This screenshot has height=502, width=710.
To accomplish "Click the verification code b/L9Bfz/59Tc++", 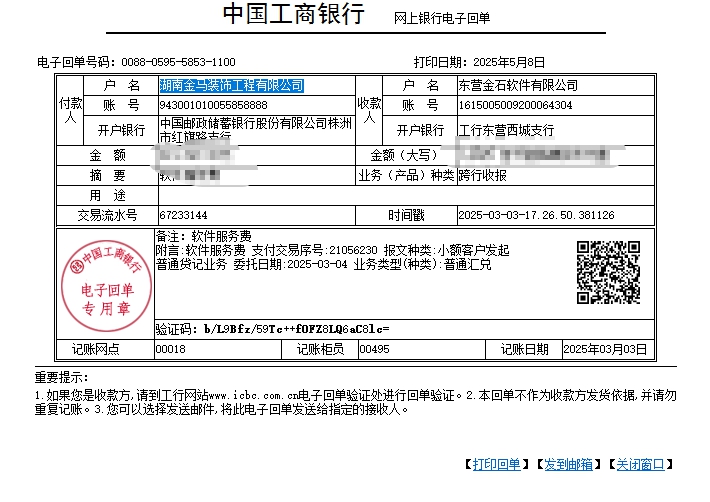I will (296, 329).
